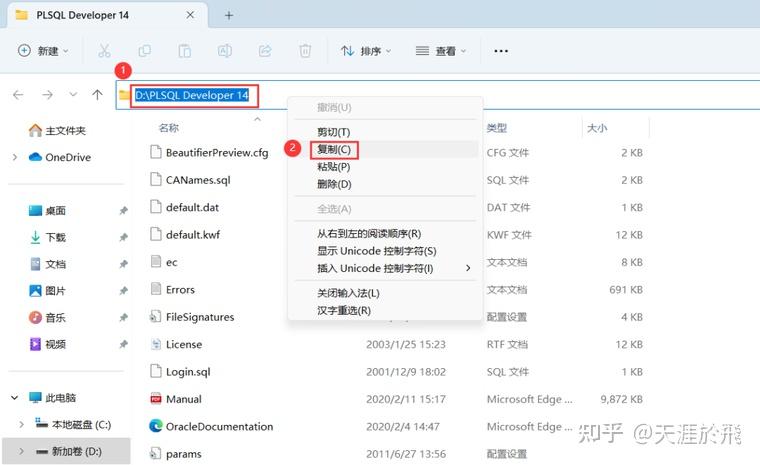Go forward with the forward arrow
Screen dimensions: 760x465
[x=47, y=95]
